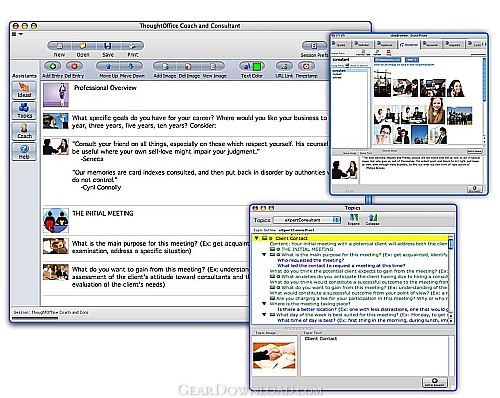
Task: Select the Move Down arrow icon
Action: [x=131, y=66]
